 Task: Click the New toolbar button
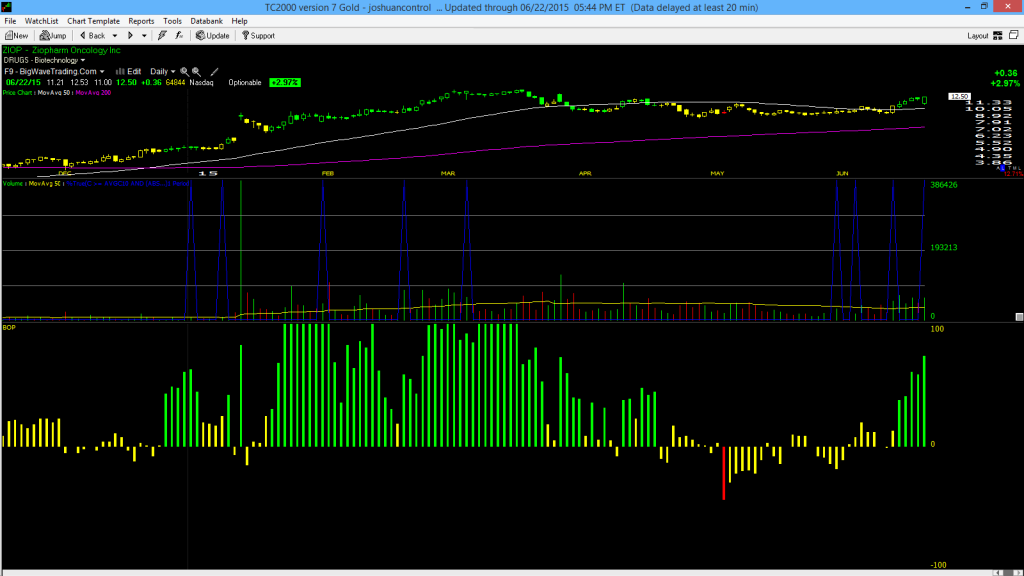pyautogui.click(x=16, y=36)
